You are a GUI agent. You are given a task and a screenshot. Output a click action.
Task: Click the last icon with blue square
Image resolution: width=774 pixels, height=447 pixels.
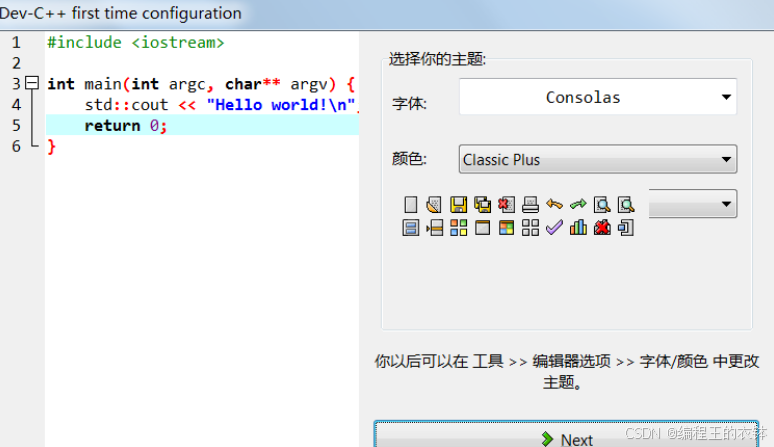[626, 228]
